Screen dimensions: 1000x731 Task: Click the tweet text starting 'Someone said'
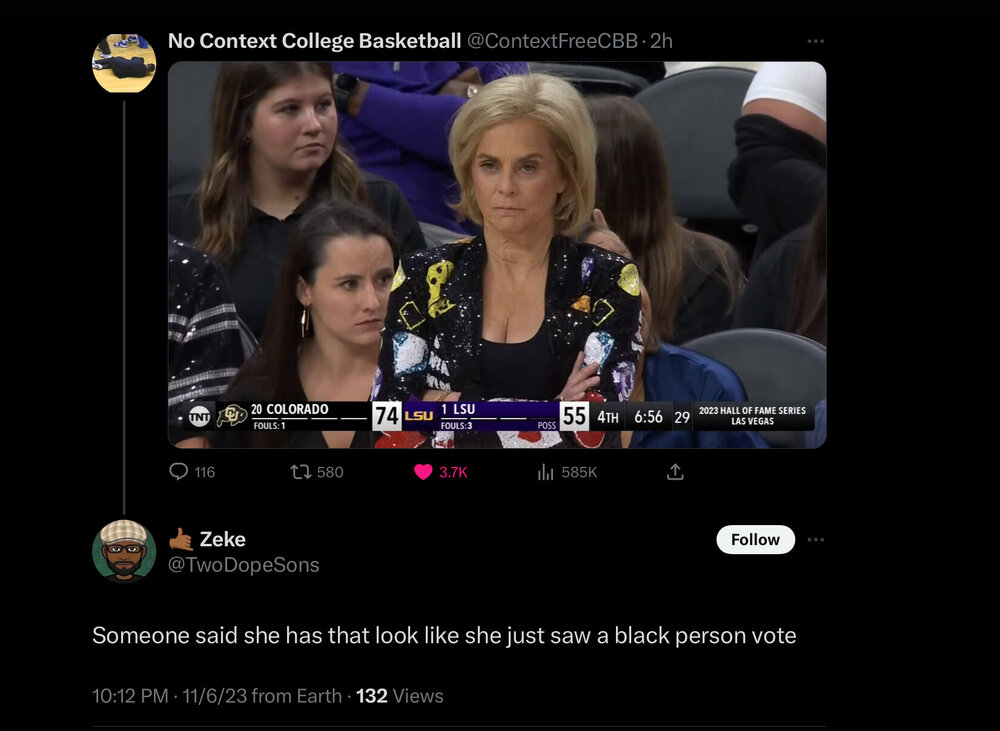tap(444, 636)
